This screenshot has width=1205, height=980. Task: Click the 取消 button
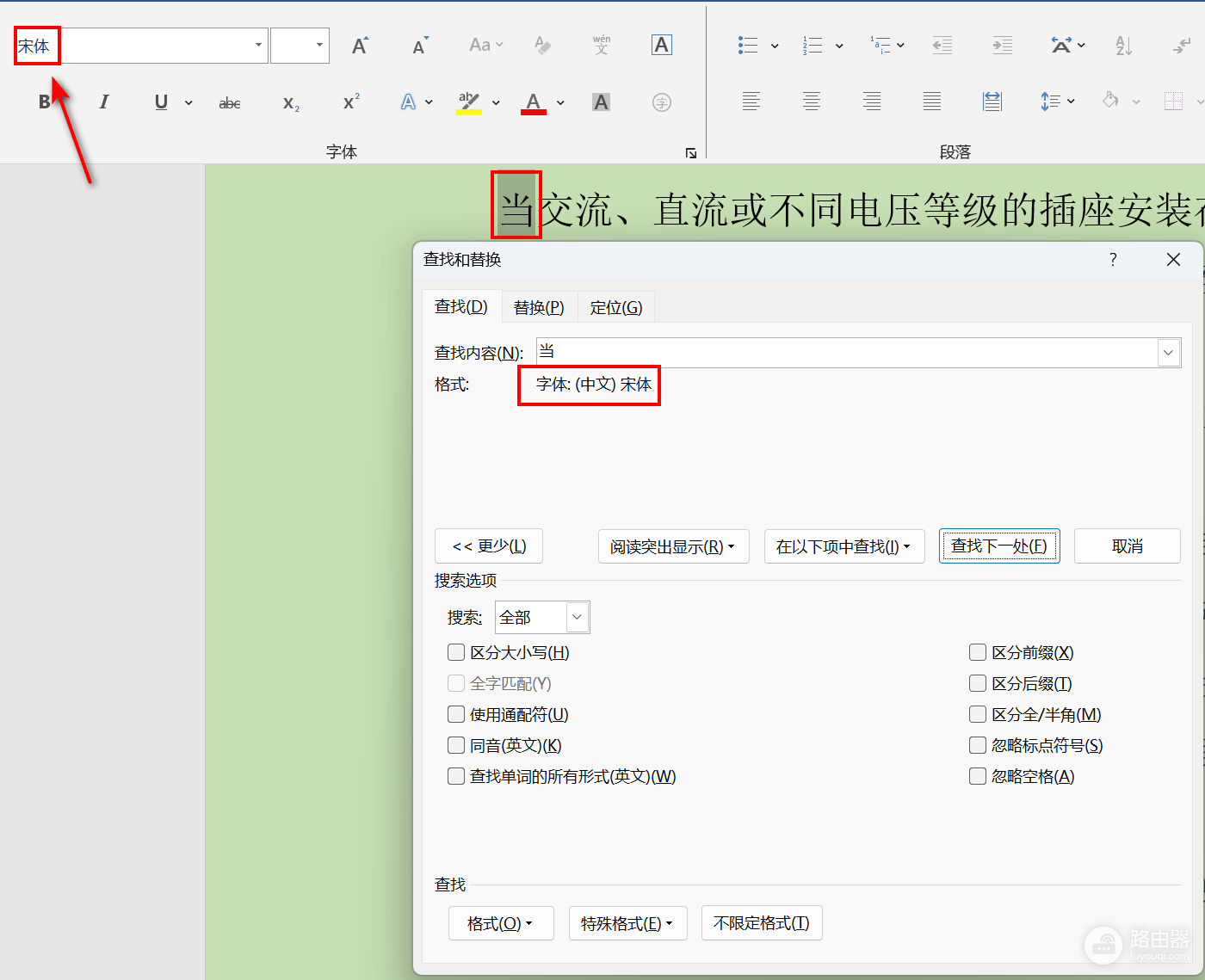(1128, 546)
